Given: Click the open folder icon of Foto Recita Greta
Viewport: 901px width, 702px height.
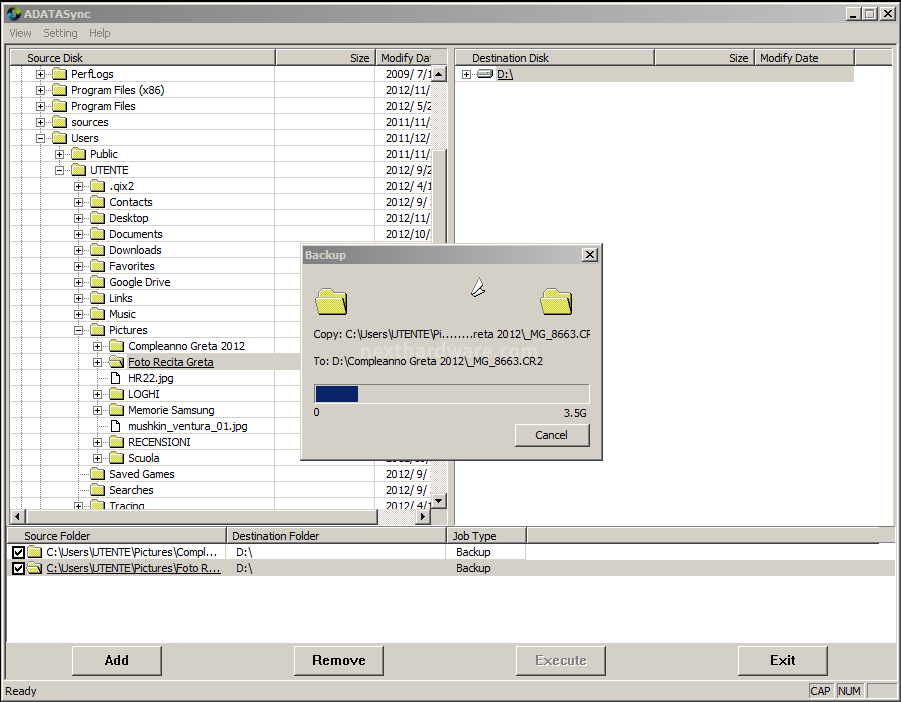Looking at the screenshot, I should coord(117,362).
